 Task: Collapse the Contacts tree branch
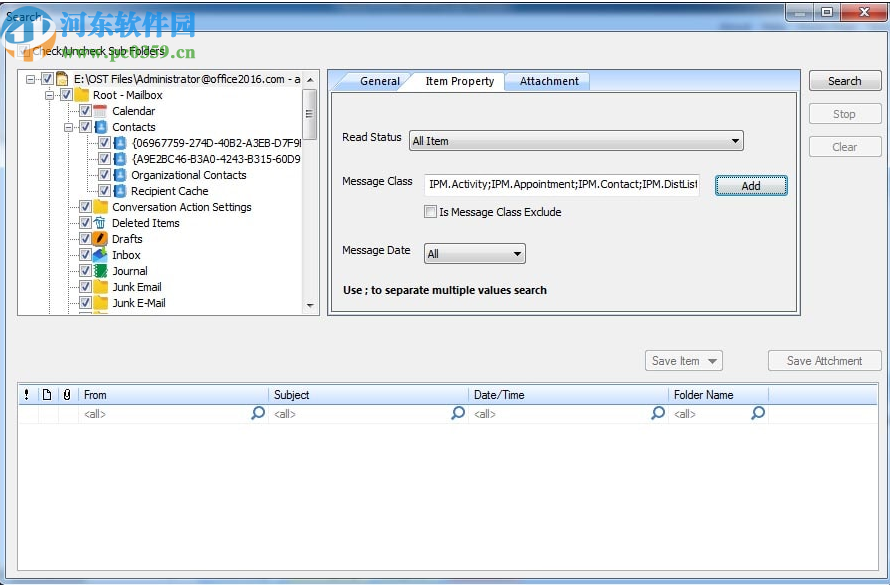[x=68, y=127]
